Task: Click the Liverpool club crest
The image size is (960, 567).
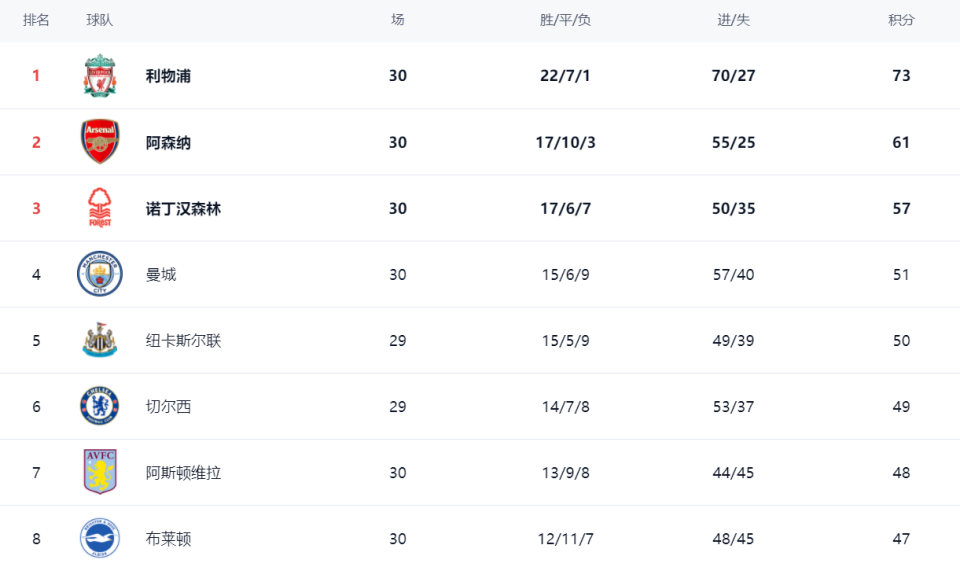Action: pos(100,75)
